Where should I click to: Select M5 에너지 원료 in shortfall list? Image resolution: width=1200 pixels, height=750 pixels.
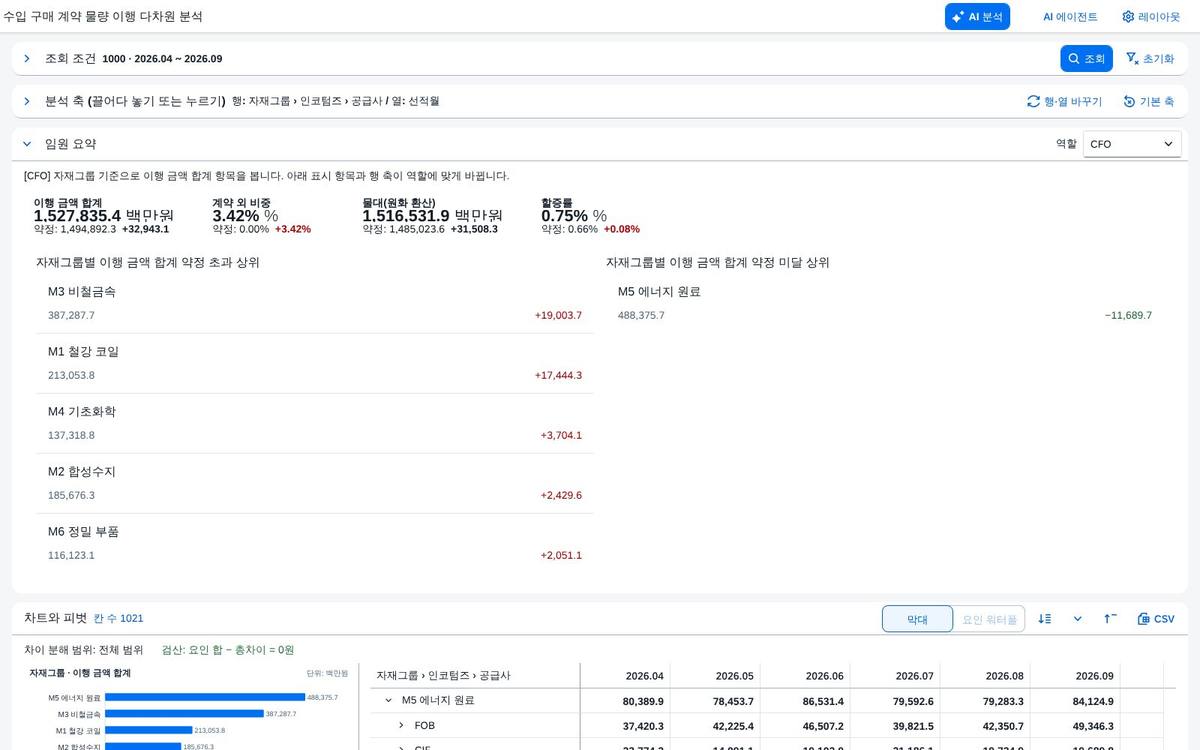point(885,303)
